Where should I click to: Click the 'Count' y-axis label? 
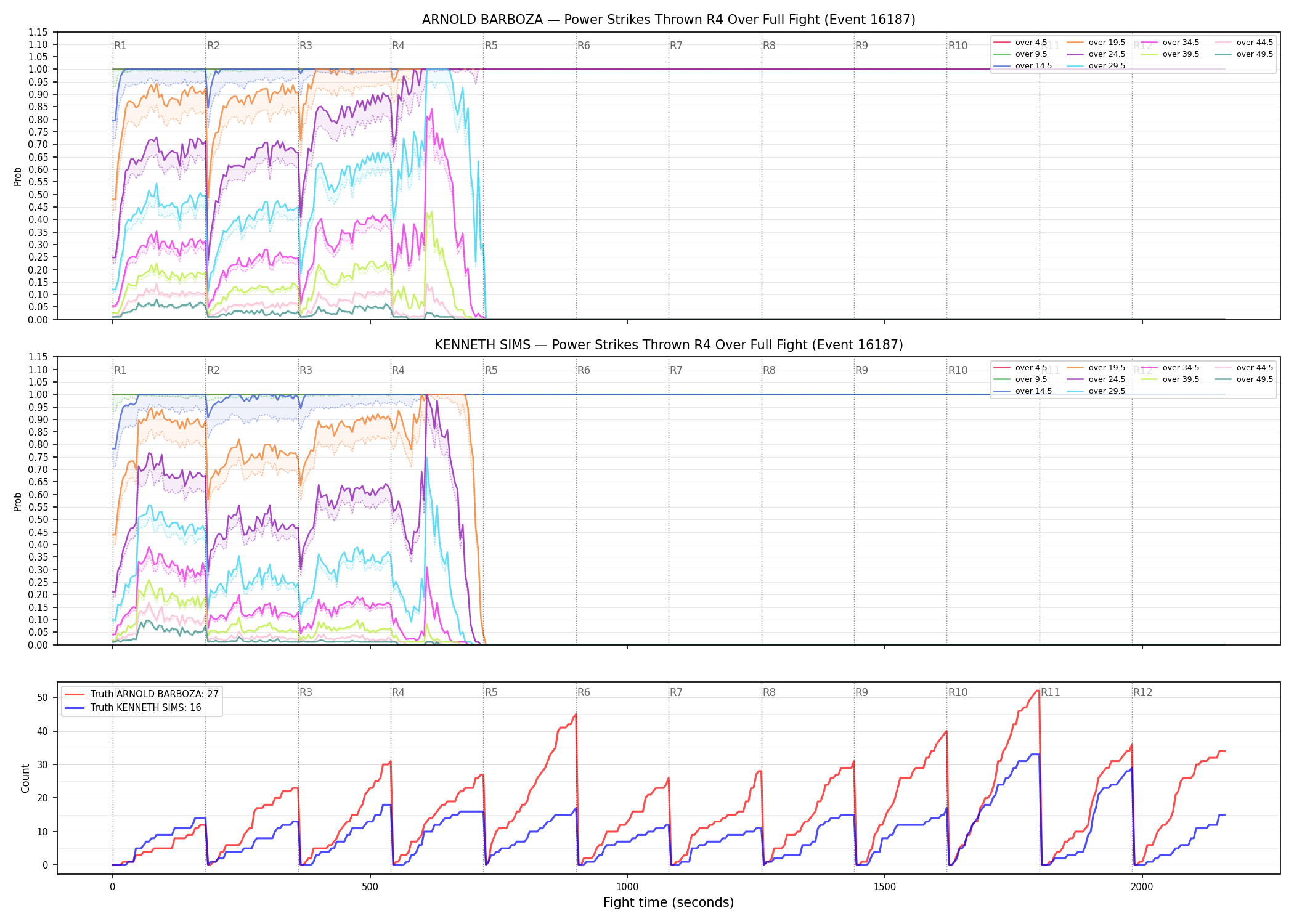point(25,778)
